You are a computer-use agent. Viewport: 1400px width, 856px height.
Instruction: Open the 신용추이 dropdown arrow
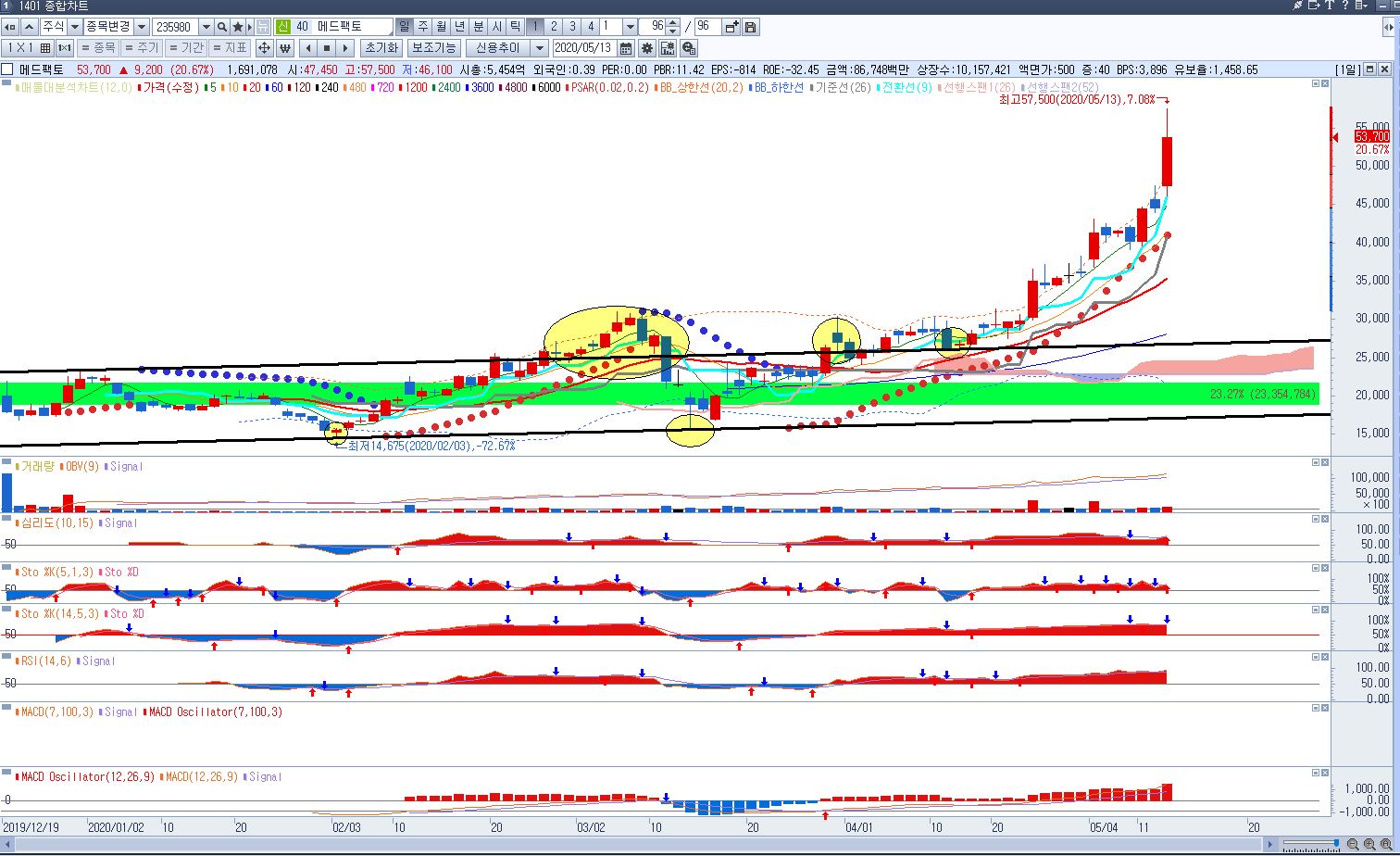(539, 48)
